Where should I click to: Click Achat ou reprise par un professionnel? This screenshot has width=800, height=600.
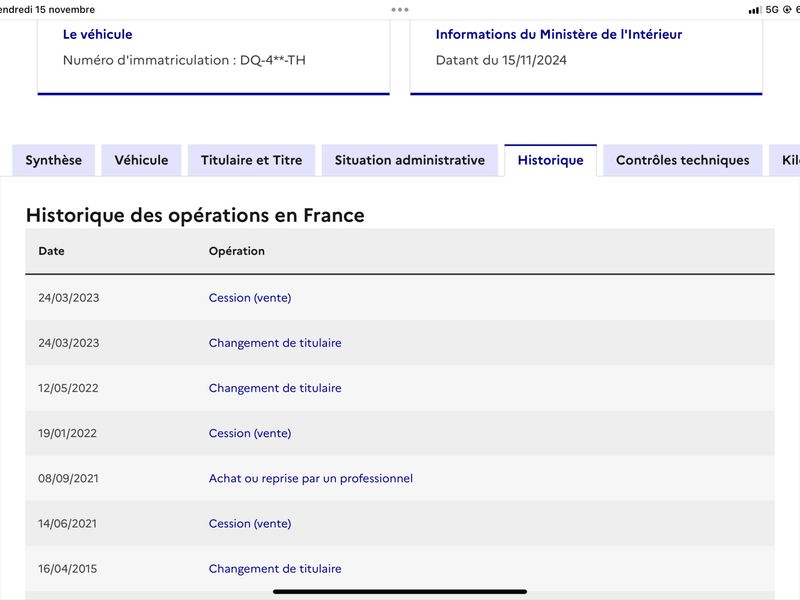(311, 479)
